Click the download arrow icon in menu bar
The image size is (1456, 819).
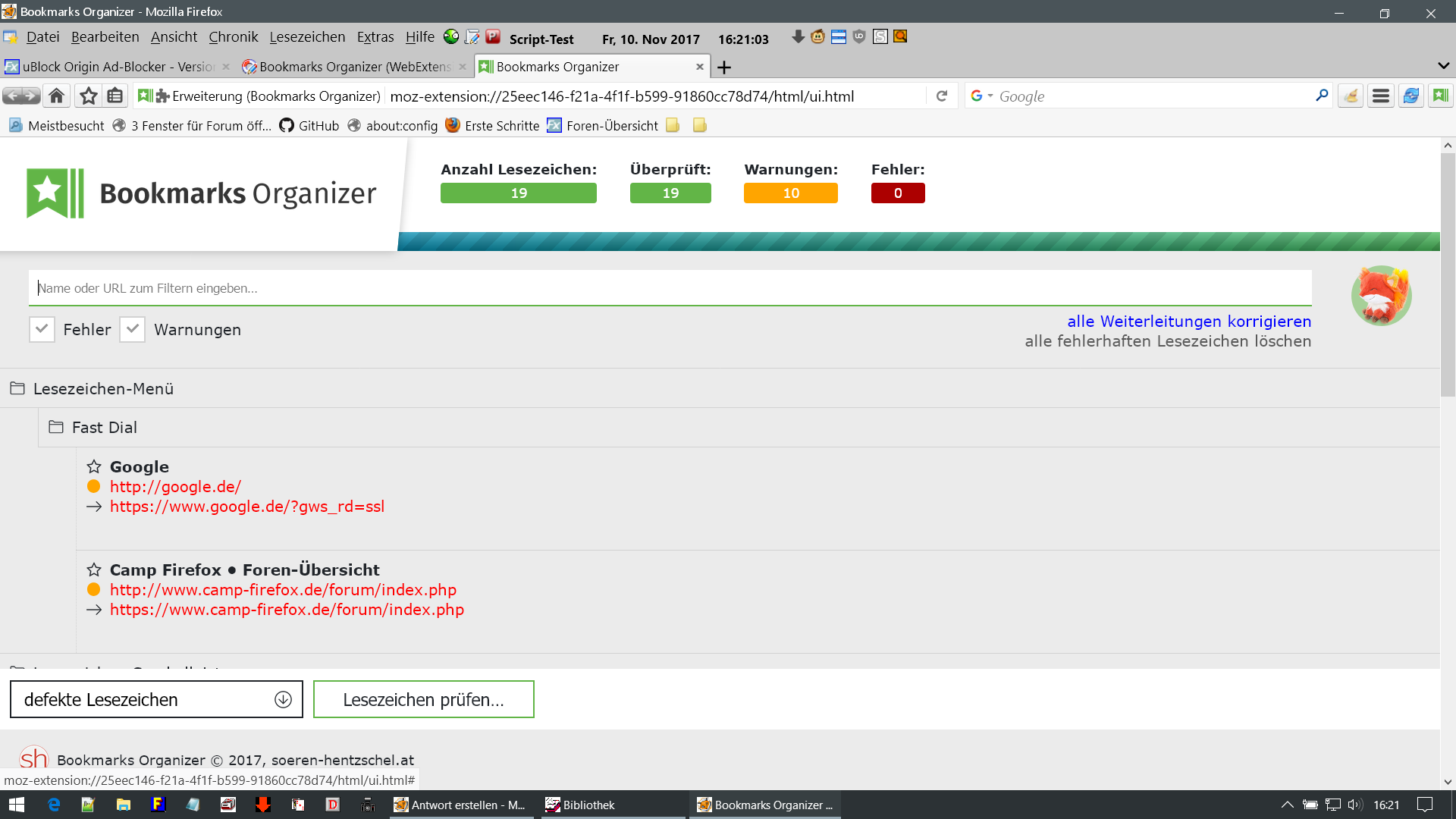798,37
